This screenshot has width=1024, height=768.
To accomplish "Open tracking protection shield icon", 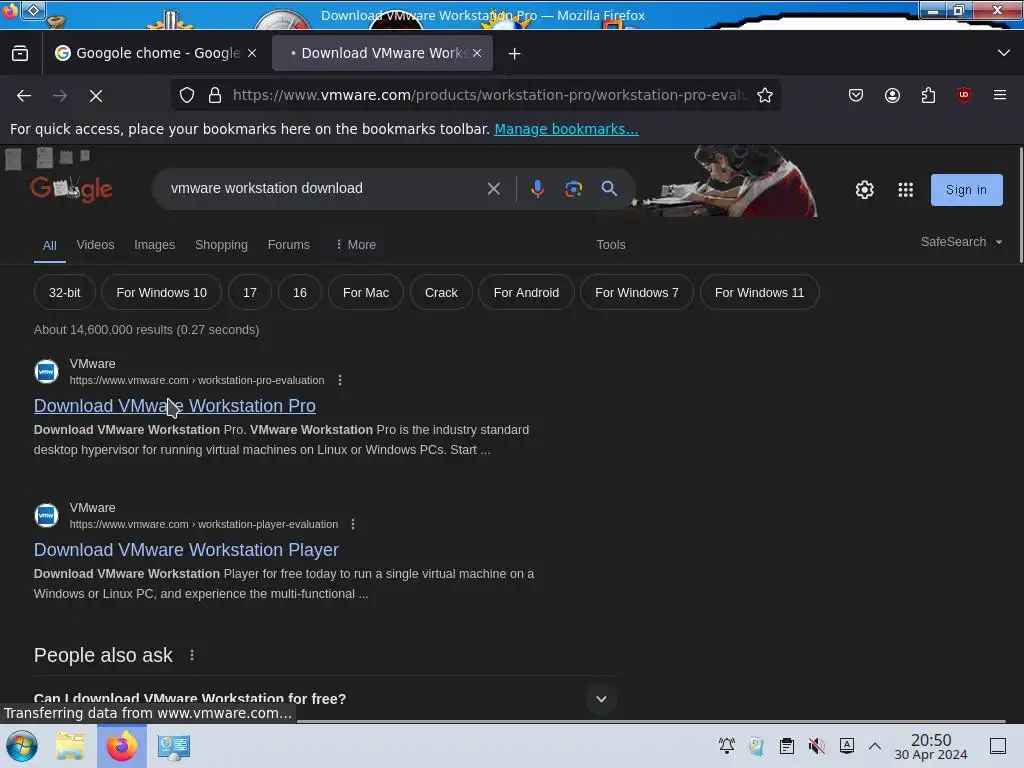I will [x=187, y=95].
